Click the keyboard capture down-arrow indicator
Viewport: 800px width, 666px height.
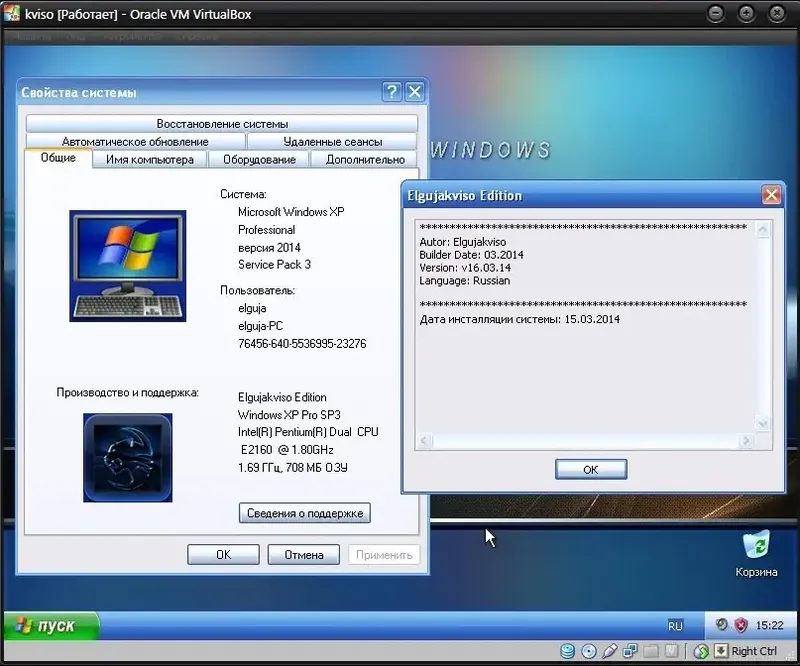[720, 650]
